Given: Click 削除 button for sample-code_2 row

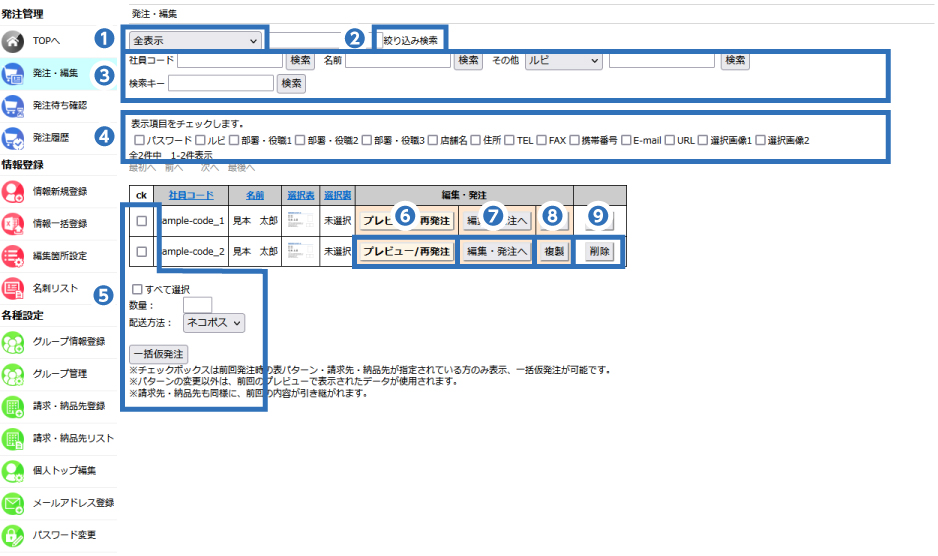Looking at the screenshot, I should click(600, 252).
